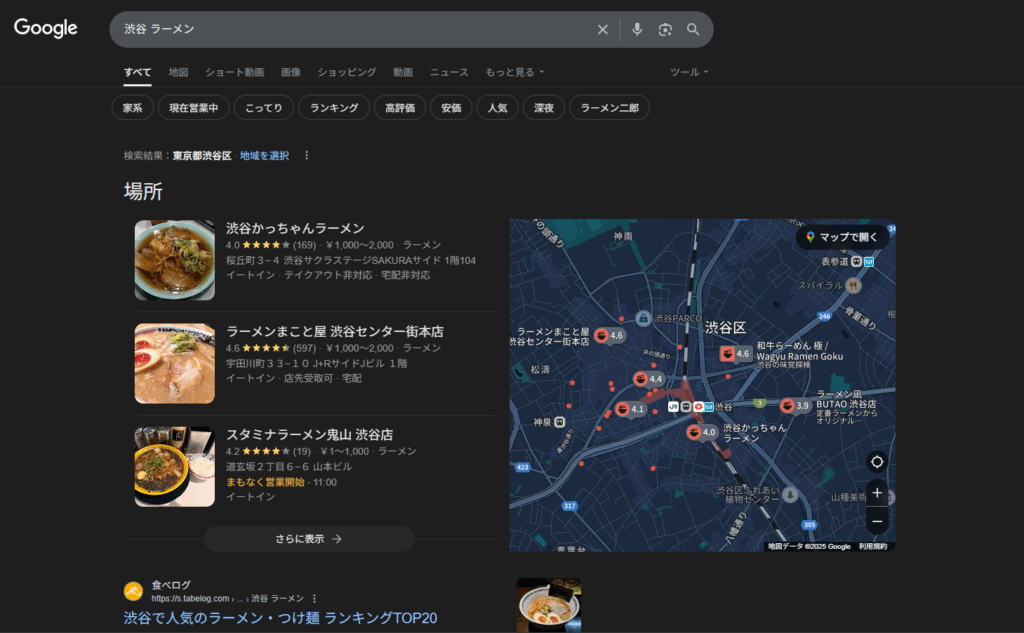The image size is (1024, 633).
Task: Open the ショッピング tab
Action: click(x=347, y=72)
